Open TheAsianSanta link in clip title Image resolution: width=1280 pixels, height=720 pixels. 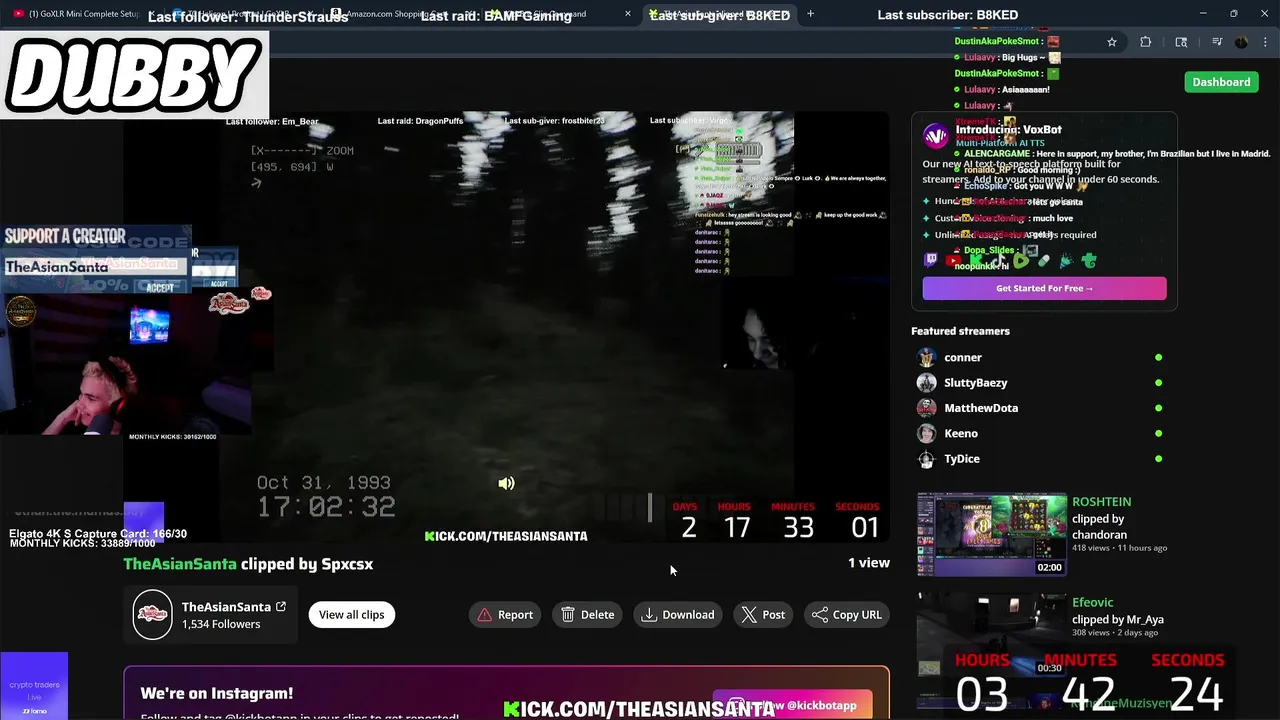tap(180, 564)
